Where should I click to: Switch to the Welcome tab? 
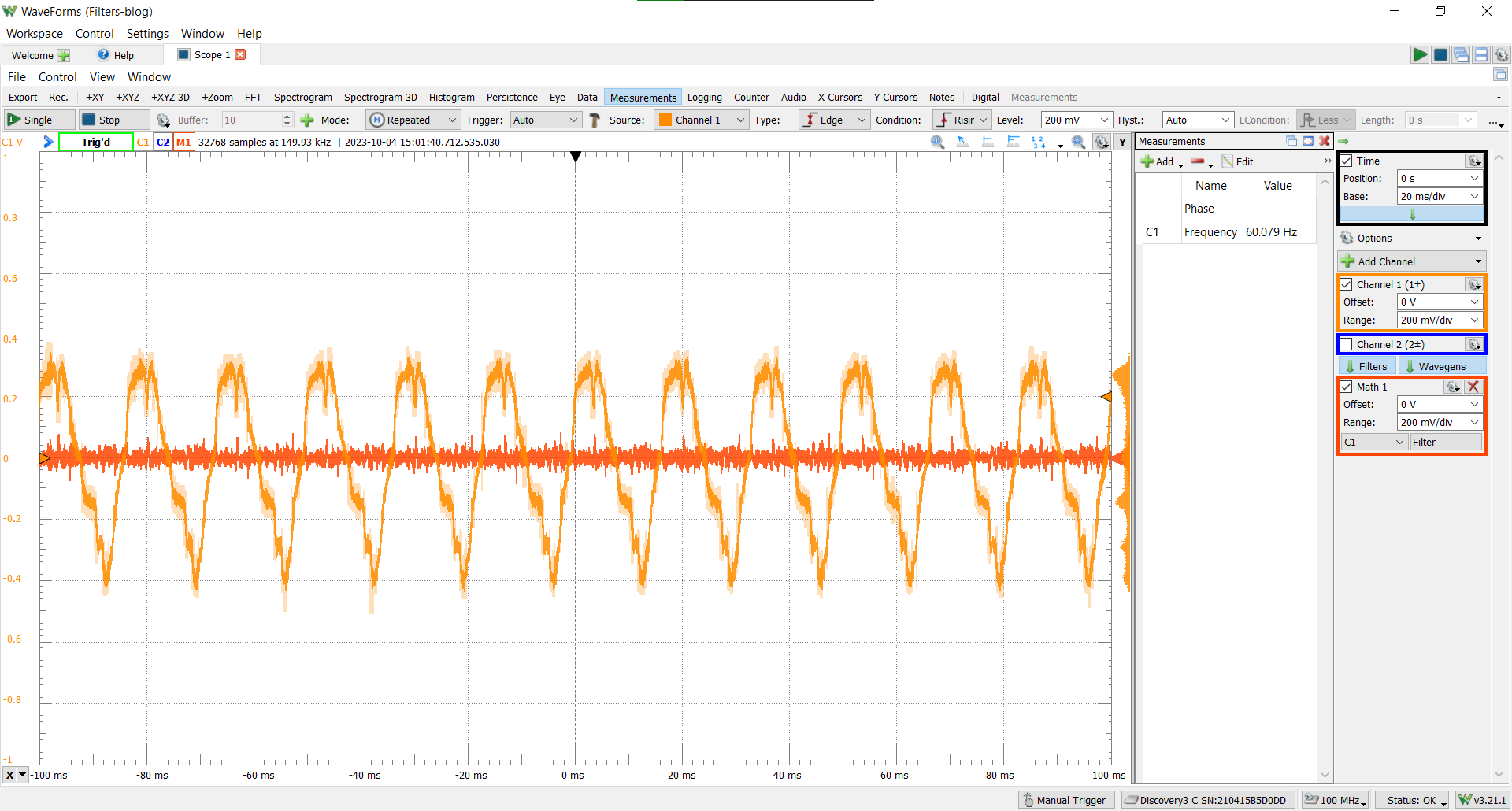[31, 55]
